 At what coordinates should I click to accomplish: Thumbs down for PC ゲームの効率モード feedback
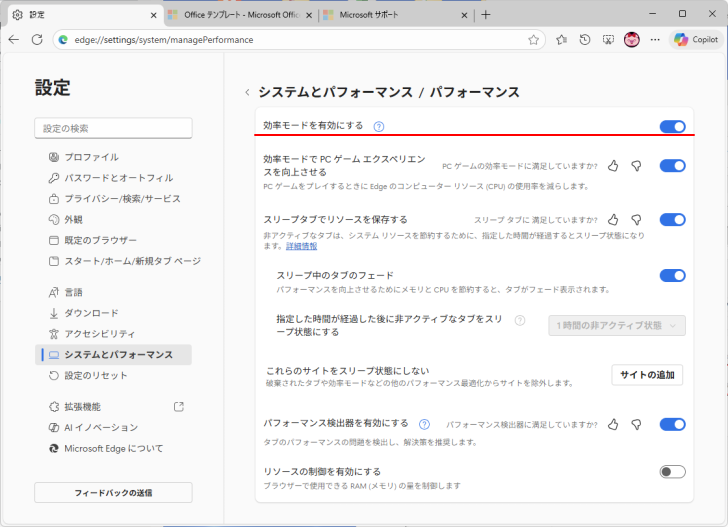[x=637, y=166]
